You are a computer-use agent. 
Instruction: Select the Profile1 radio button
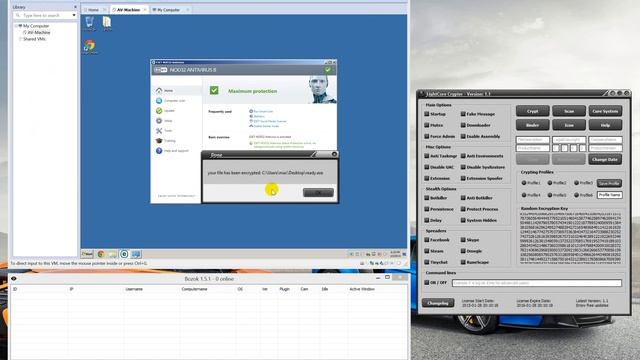click(x=524, y=183)
